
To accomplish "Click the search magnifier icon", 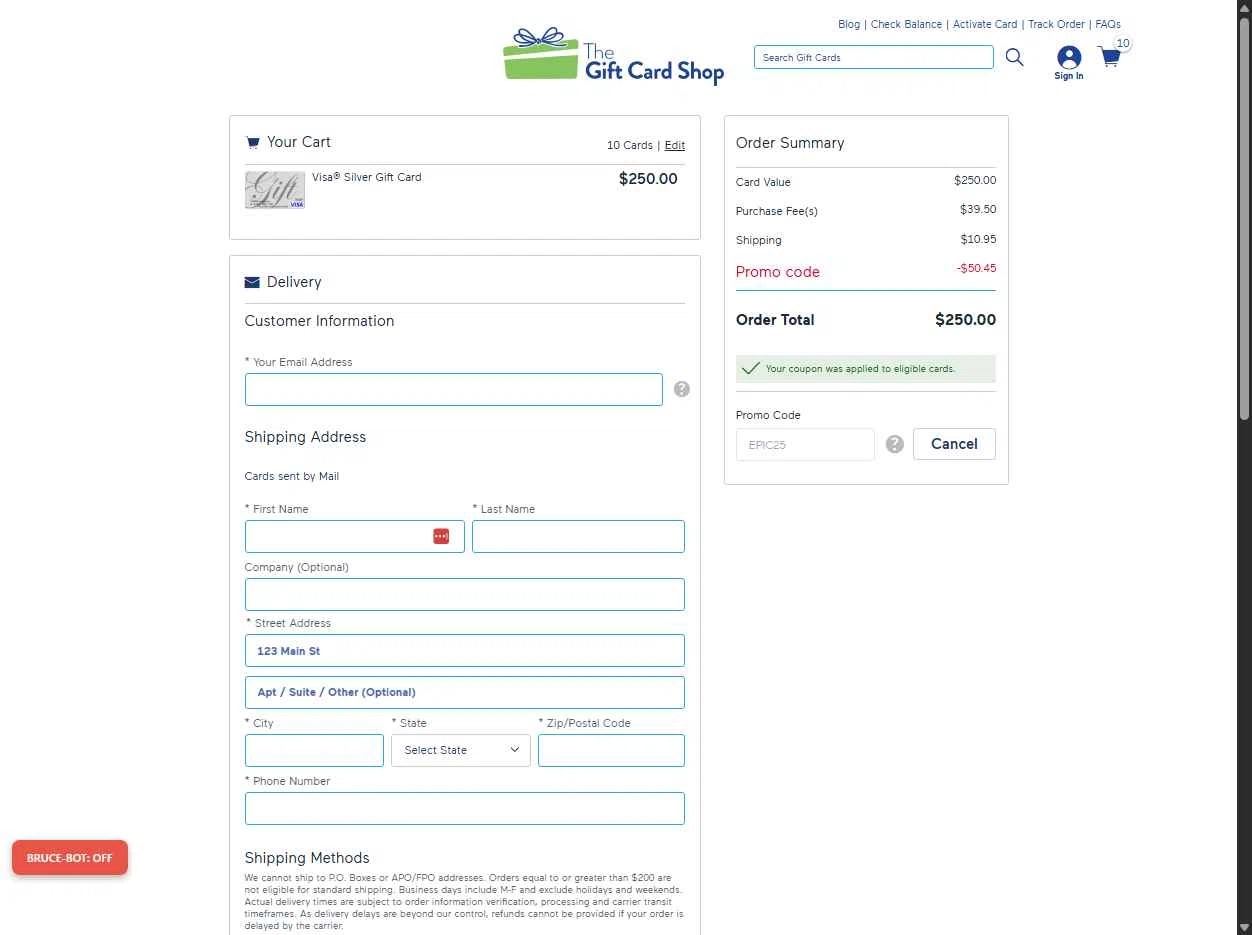I will pos(1014,57).
